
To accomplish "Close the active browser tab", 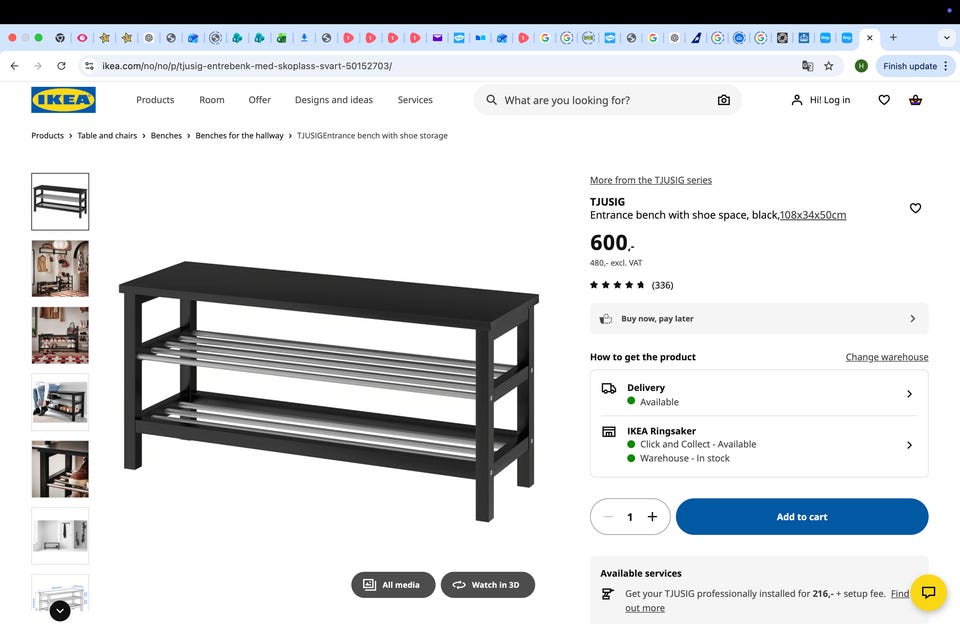I will (869, 37).
